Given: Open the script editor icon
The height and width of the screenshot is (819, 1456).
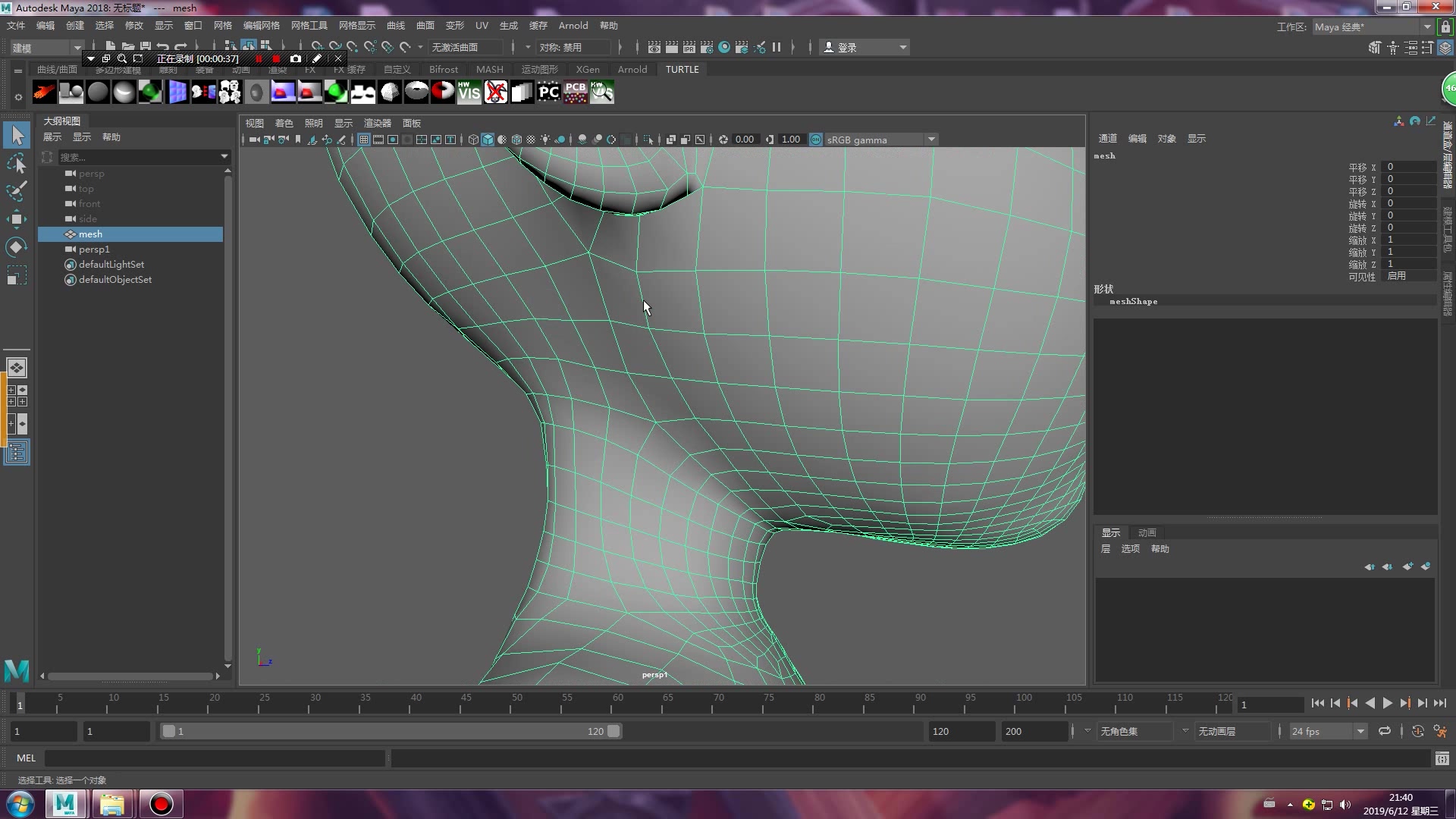Looking at the screenshot, I should (x=1442, y=758).
